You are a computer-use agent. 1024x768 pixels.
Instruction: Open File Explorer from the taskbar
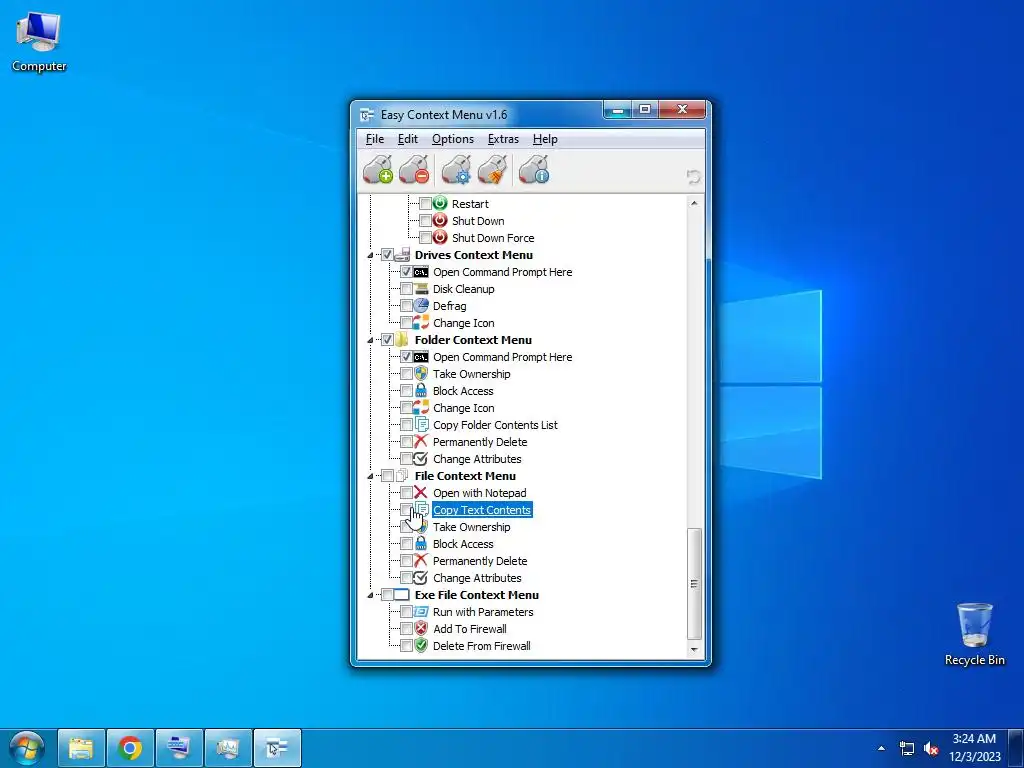[81, 748]
